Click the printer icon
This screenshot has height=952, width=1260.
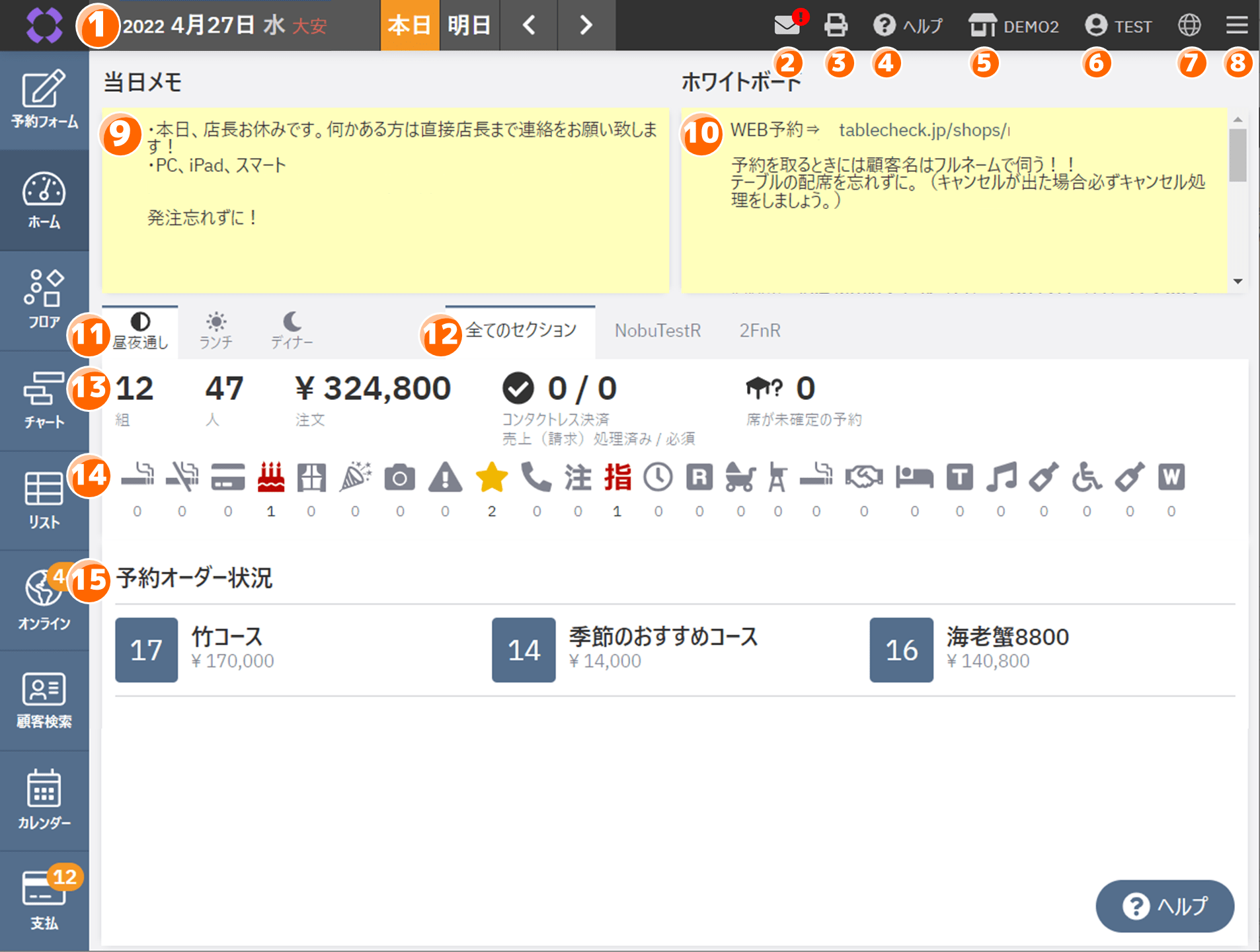836,25
